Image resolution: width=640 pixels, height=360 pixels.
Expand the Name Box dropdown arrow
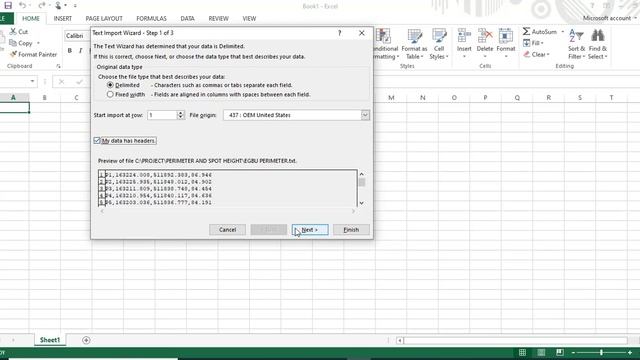point(32,82)
